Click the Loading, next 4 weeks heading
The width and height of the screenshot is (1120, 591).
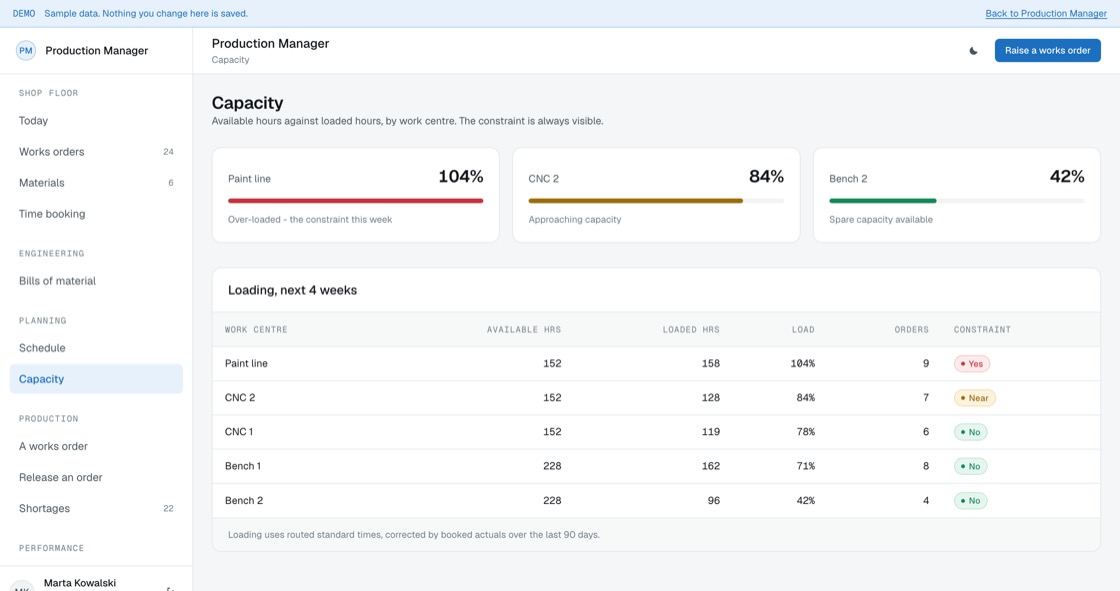tap(292, 290)
